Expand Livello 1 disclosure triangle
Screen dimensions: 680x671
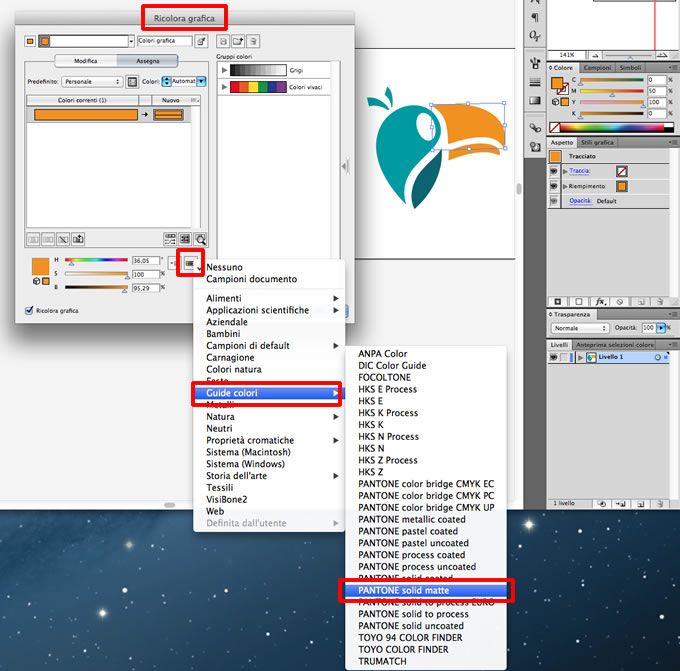pyautogui.click(x=580, y=357)
